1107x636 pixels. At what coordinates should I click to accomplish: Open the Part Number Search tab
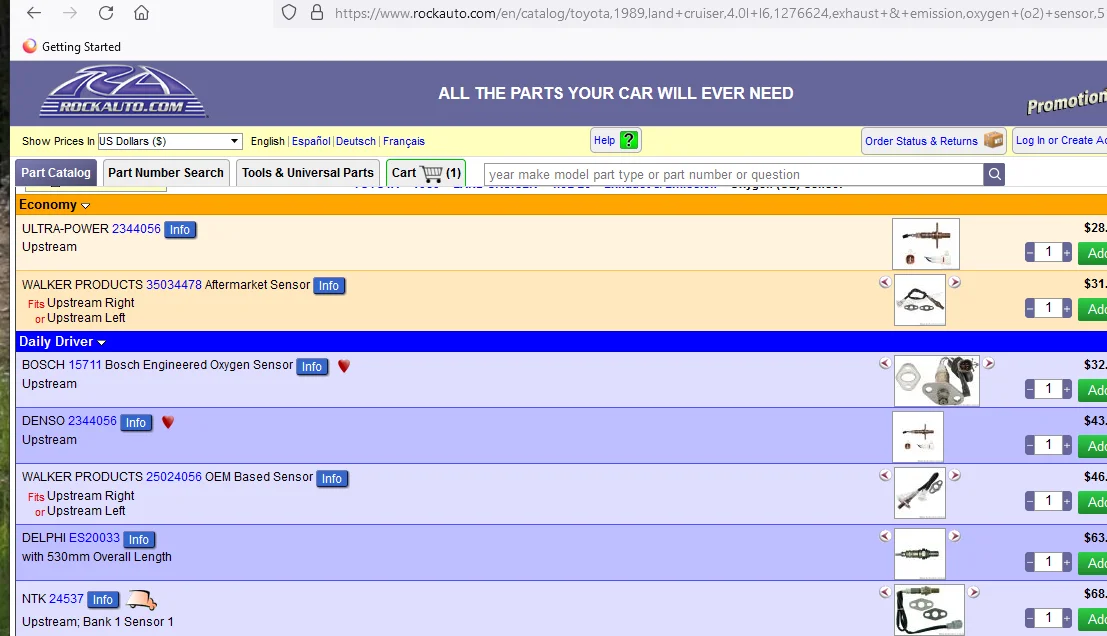166,173
